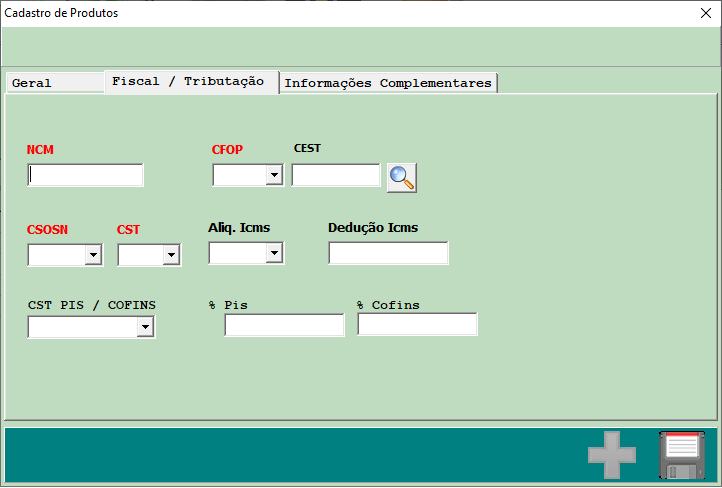The image size is (722, 488).
Task: Click inside the CFOP combo box text area
Action: click(x=239, y=176)
